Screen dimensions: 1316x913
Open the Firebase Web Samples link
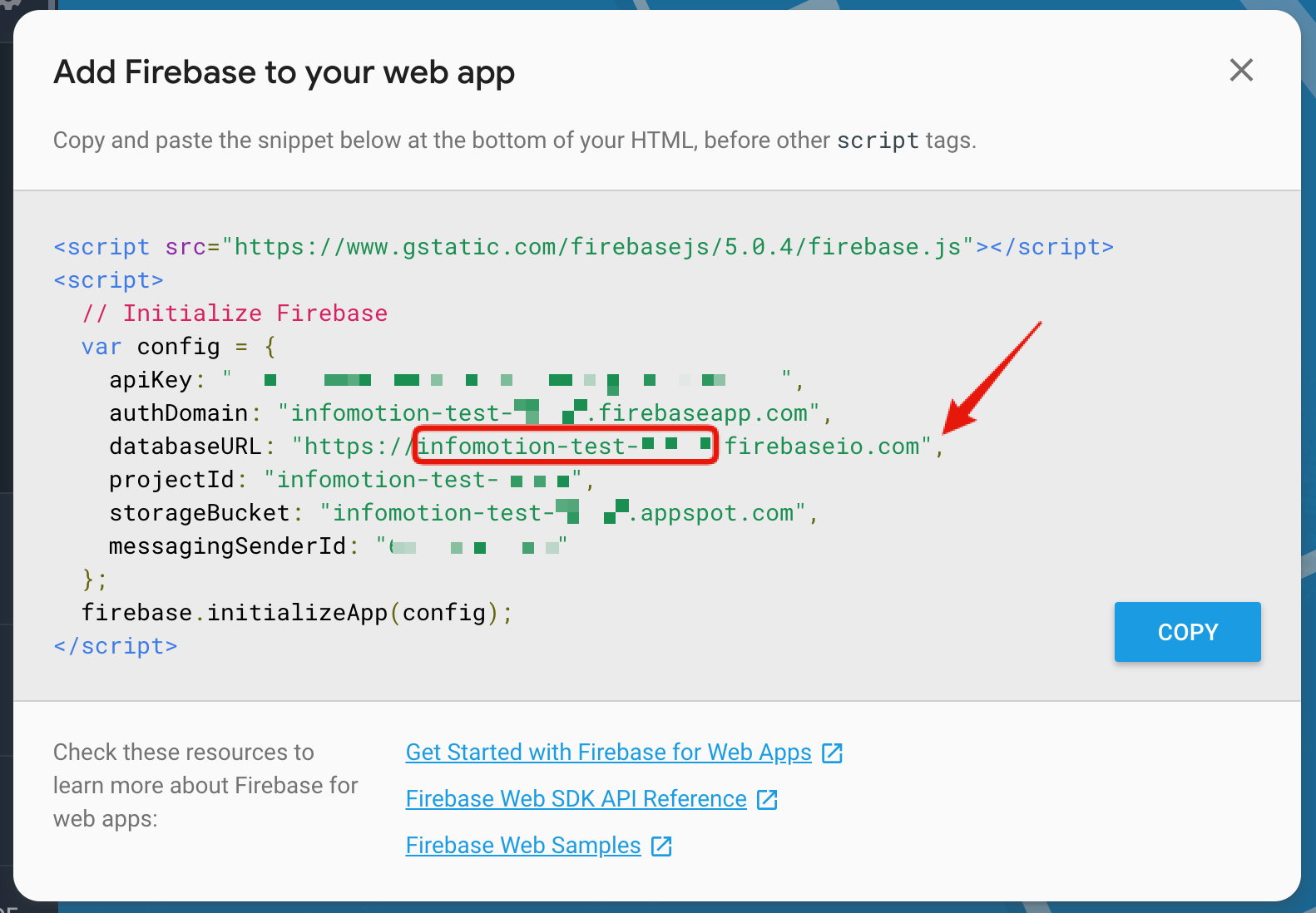(x=522, y=846)
